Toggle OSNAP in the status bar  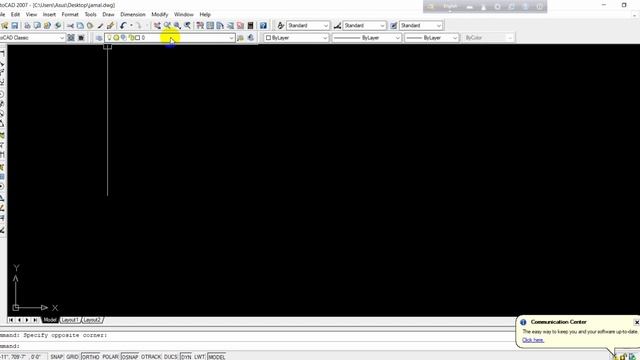[130, 357]
